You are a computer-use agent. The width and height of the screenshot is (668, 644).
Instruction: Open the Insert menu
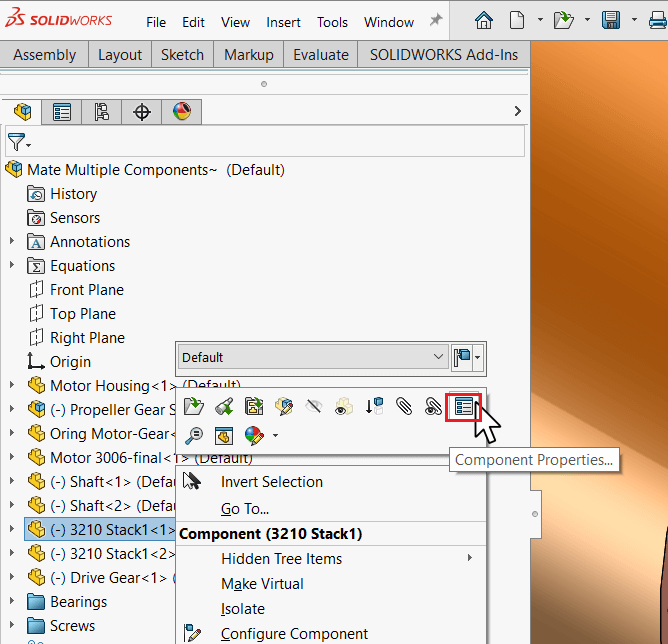pos(283,22)
